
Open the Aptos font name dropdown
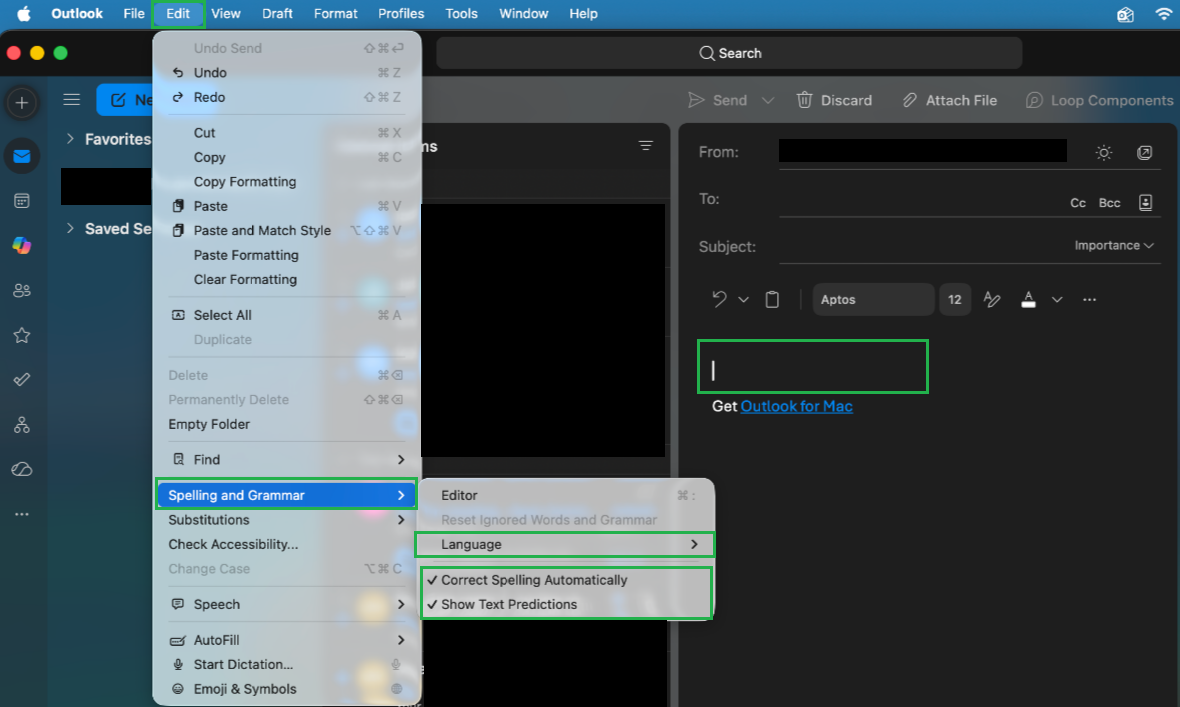point(873,300)
